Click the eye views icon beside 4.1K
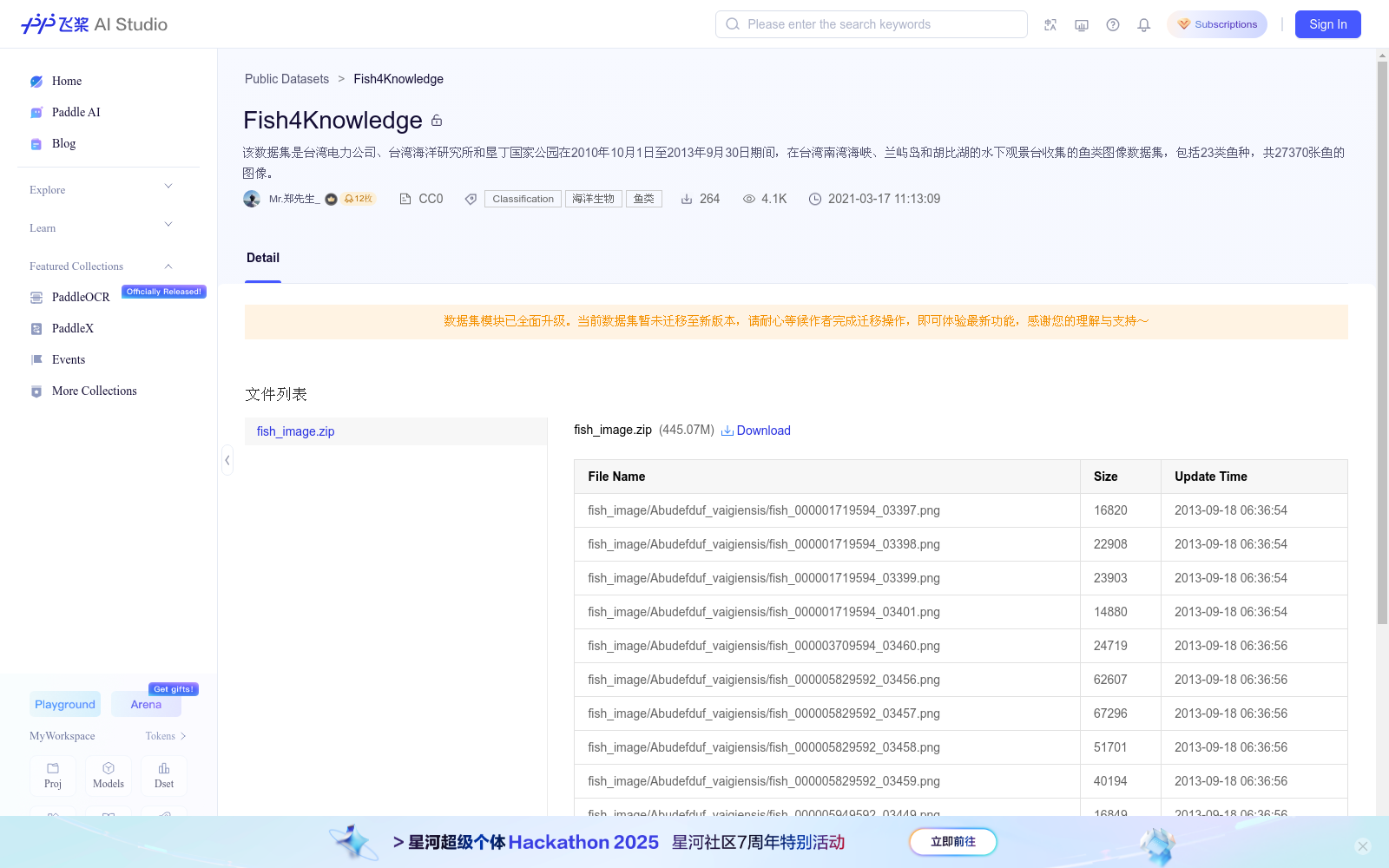1389x868 pixels. pos(749,199)
